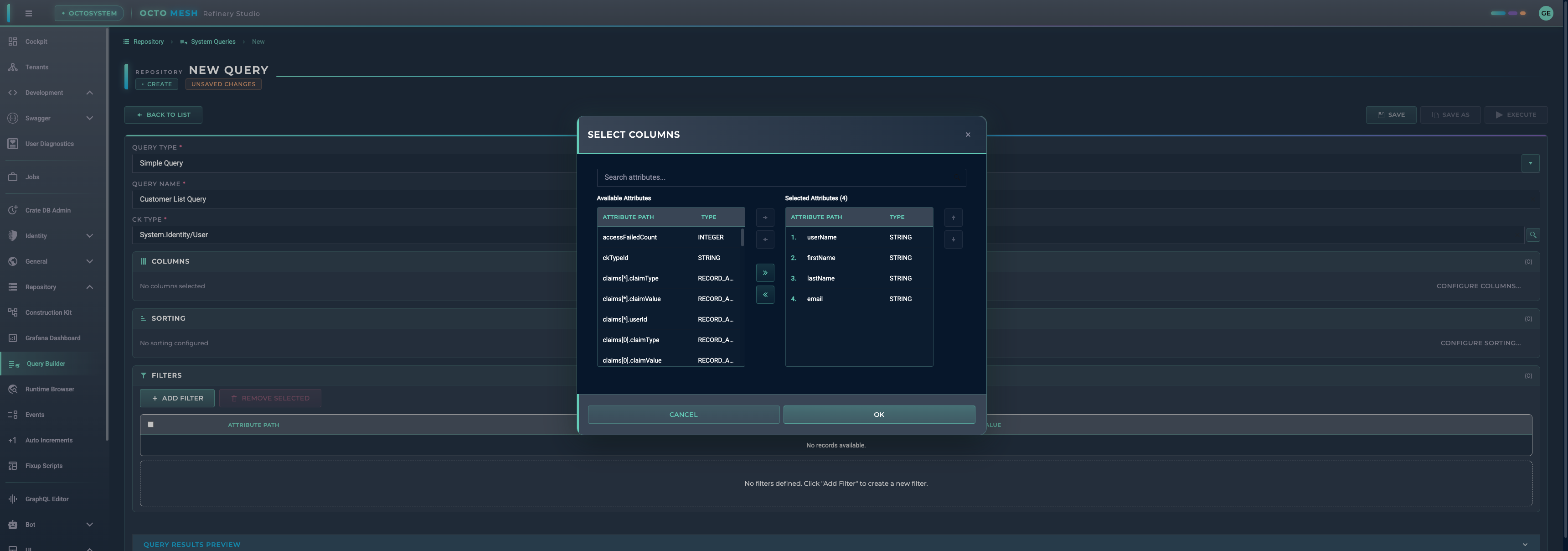Image resolution: width=1568 pixels, height=551 pixels.
Task: Click the move-up arrow for selected attributes
Action: click(x=953, y=218)
